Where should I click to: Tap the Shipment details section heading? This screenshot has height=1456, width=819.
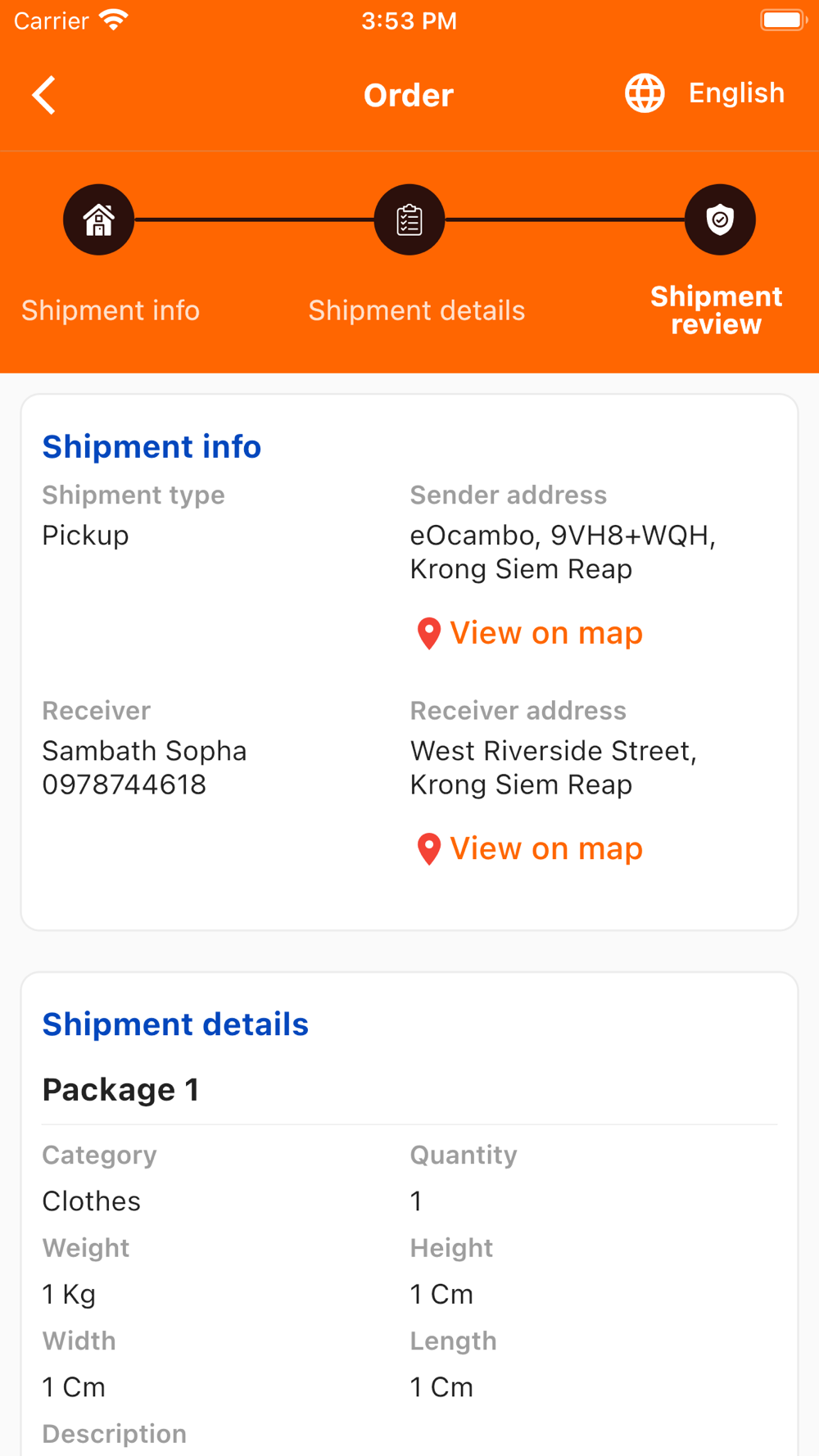click(x=175, y=1024)
